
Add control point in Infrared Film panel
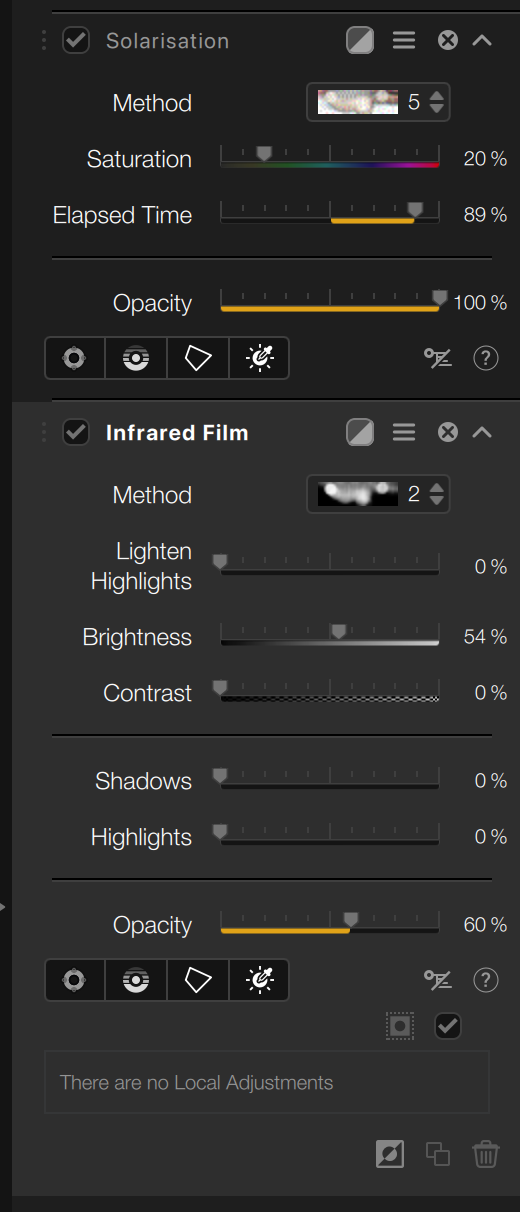(75, 980)
